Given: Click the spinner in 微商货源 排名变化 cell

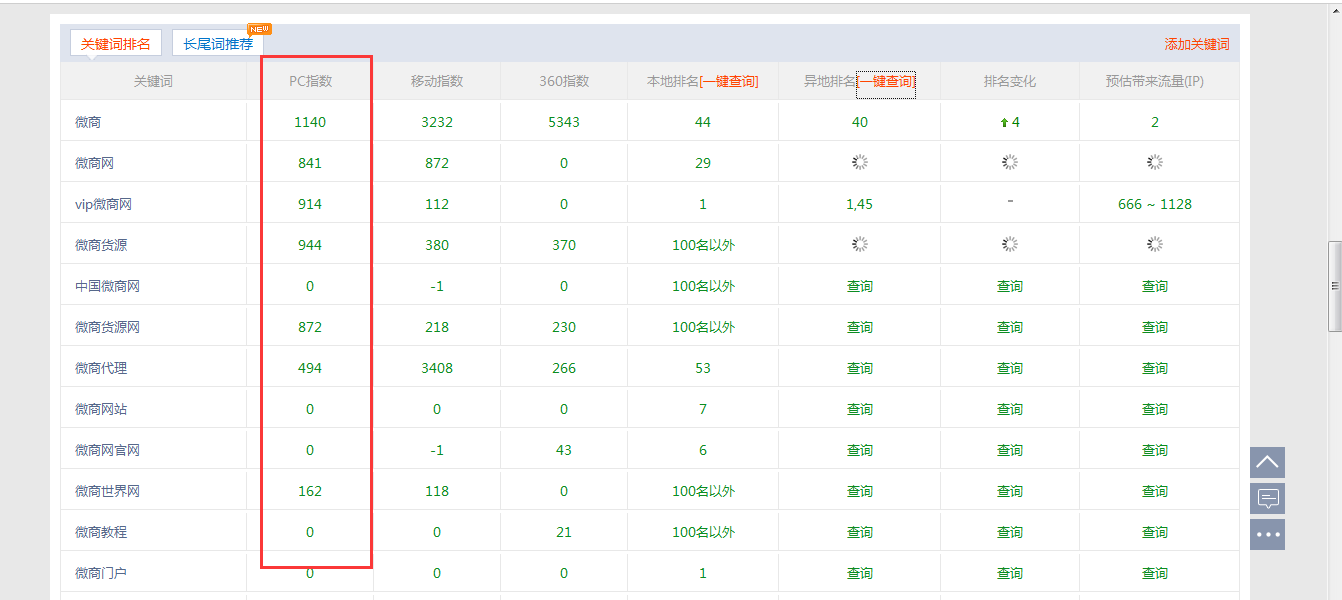Looking at the screenshot, I should coord(1008,243).
